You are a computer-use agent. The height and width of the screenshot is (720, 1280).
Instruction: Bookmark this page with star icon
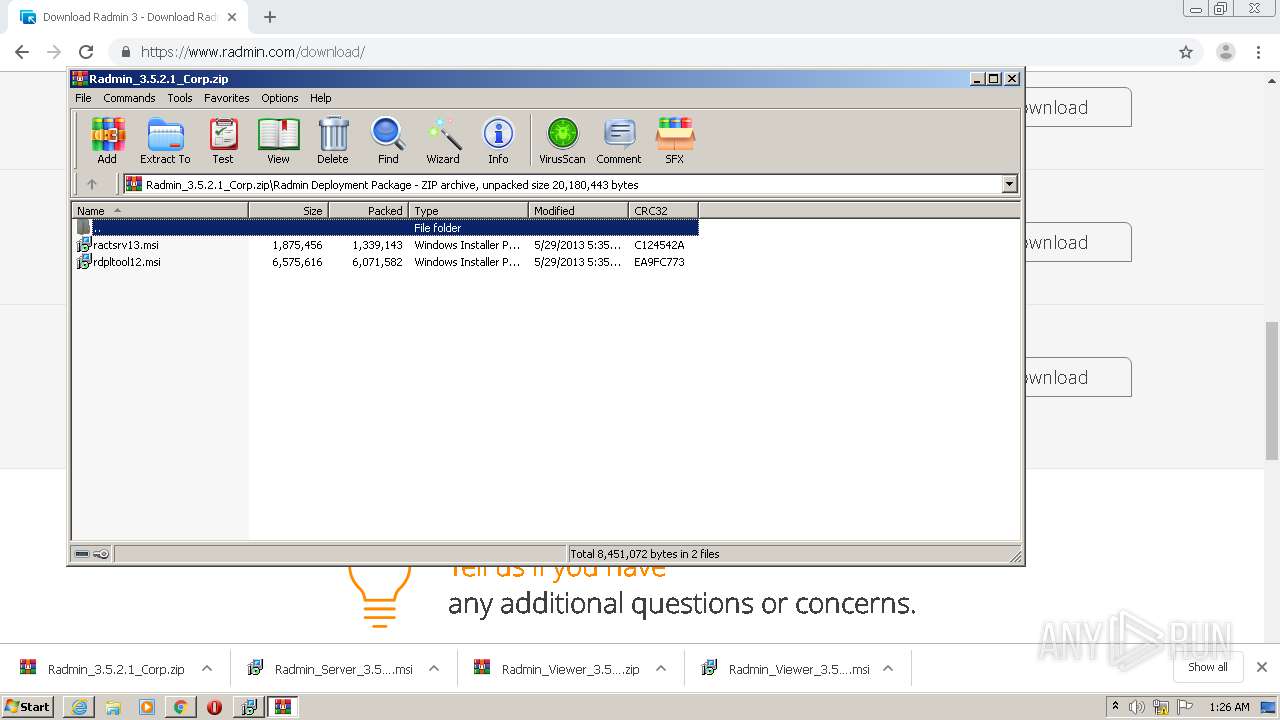[x=1186, y=52]
